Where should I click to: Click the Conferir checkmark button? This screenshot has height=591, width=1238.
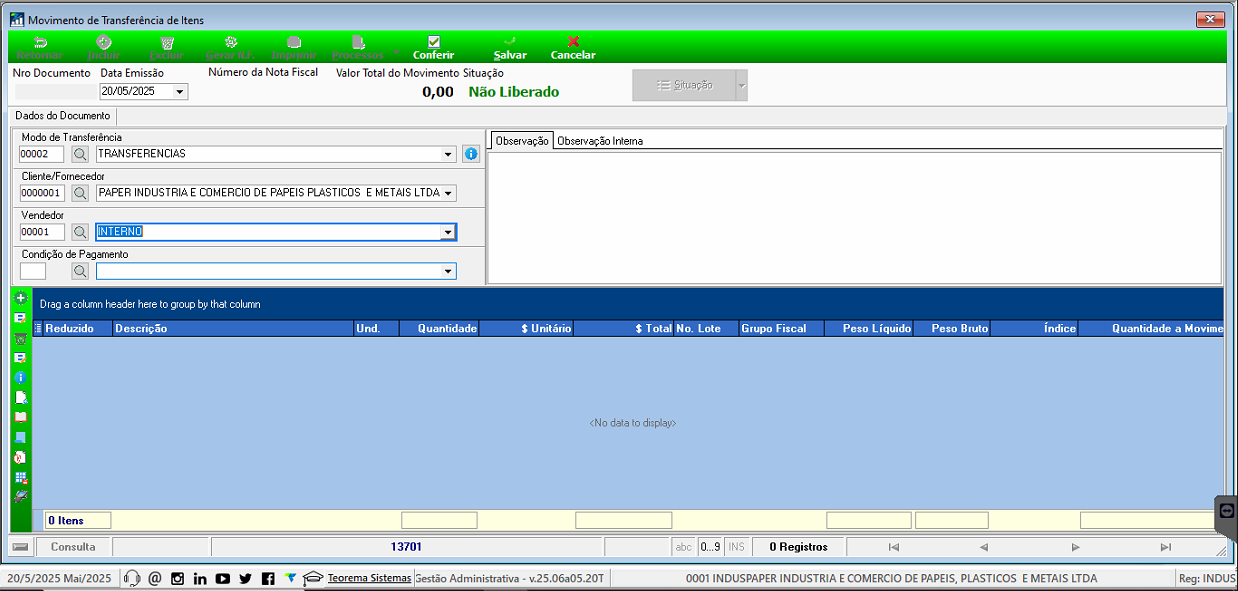[433, 48]
